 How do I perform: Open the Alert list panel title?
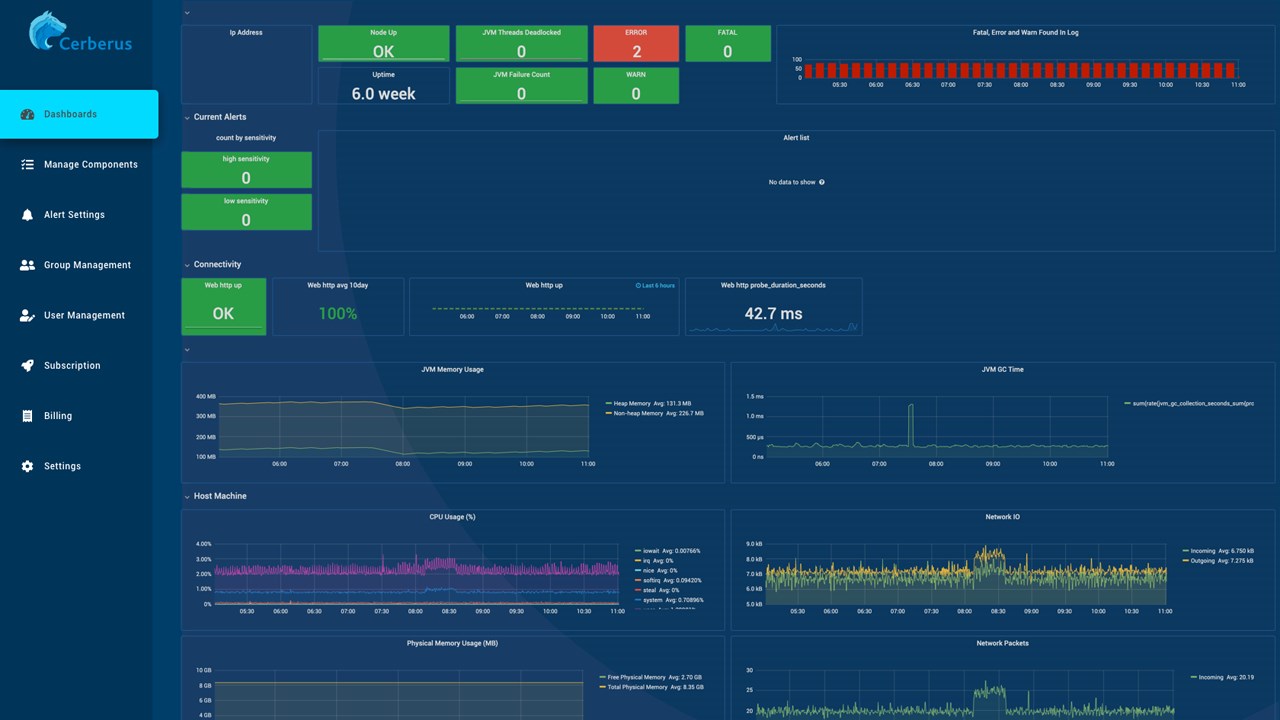[796, 138]
